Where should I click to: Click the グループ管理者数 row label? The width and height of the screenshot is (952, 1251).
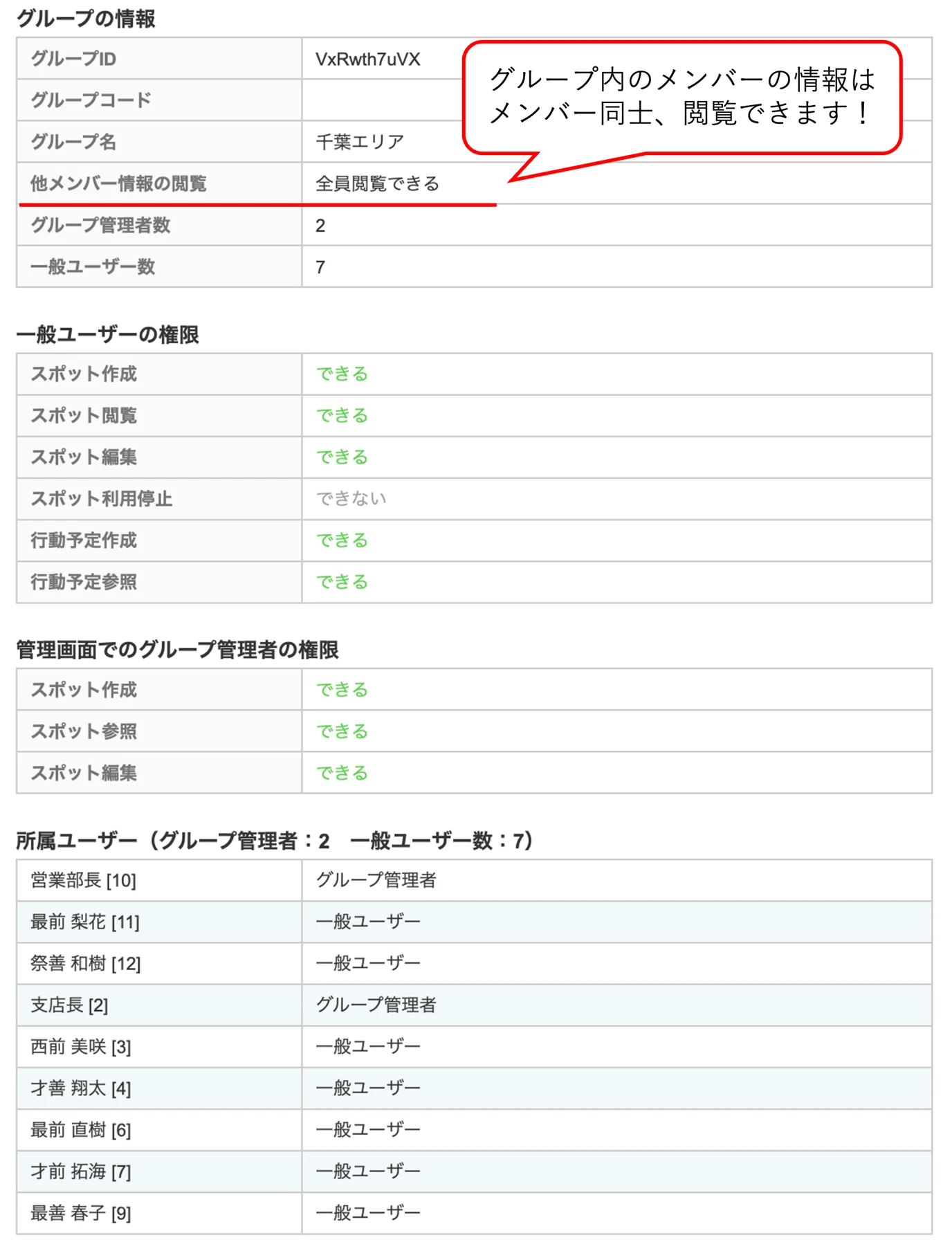tap(100, 225)
